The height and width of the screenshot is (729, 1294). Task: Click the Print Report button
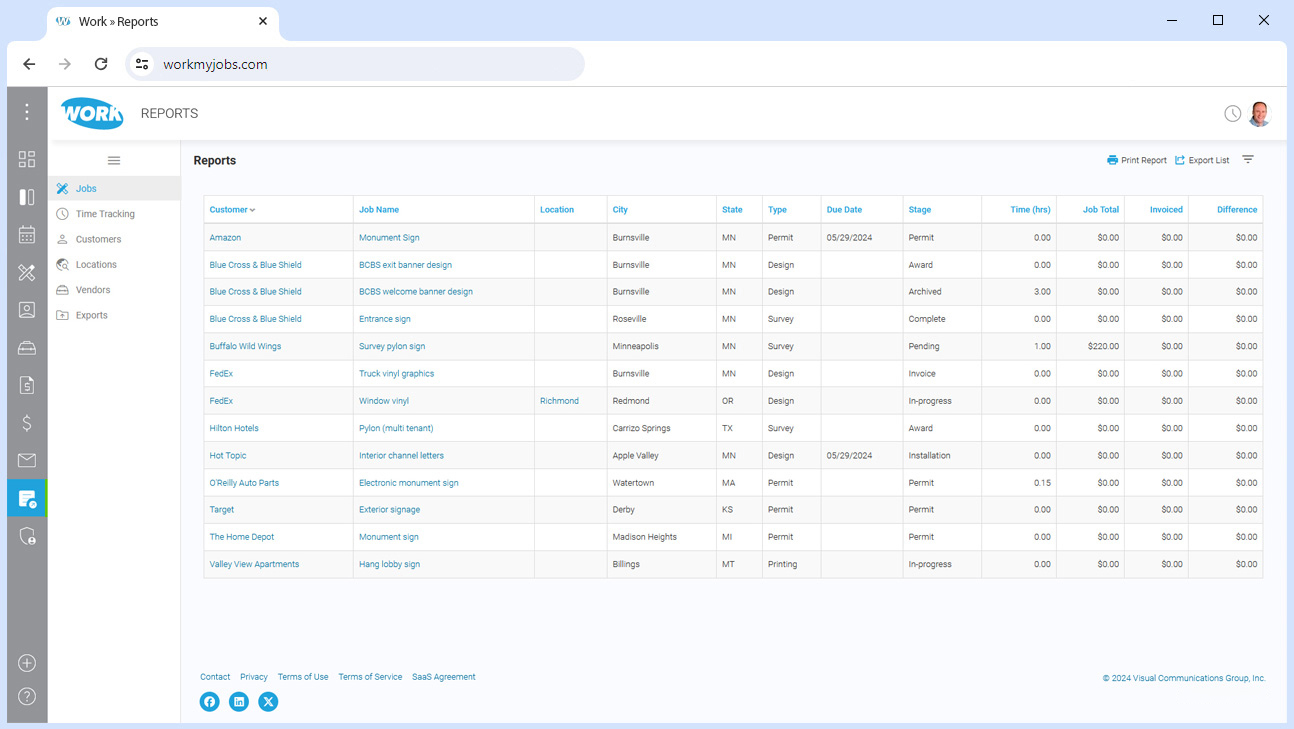[x=1137, y=160]
